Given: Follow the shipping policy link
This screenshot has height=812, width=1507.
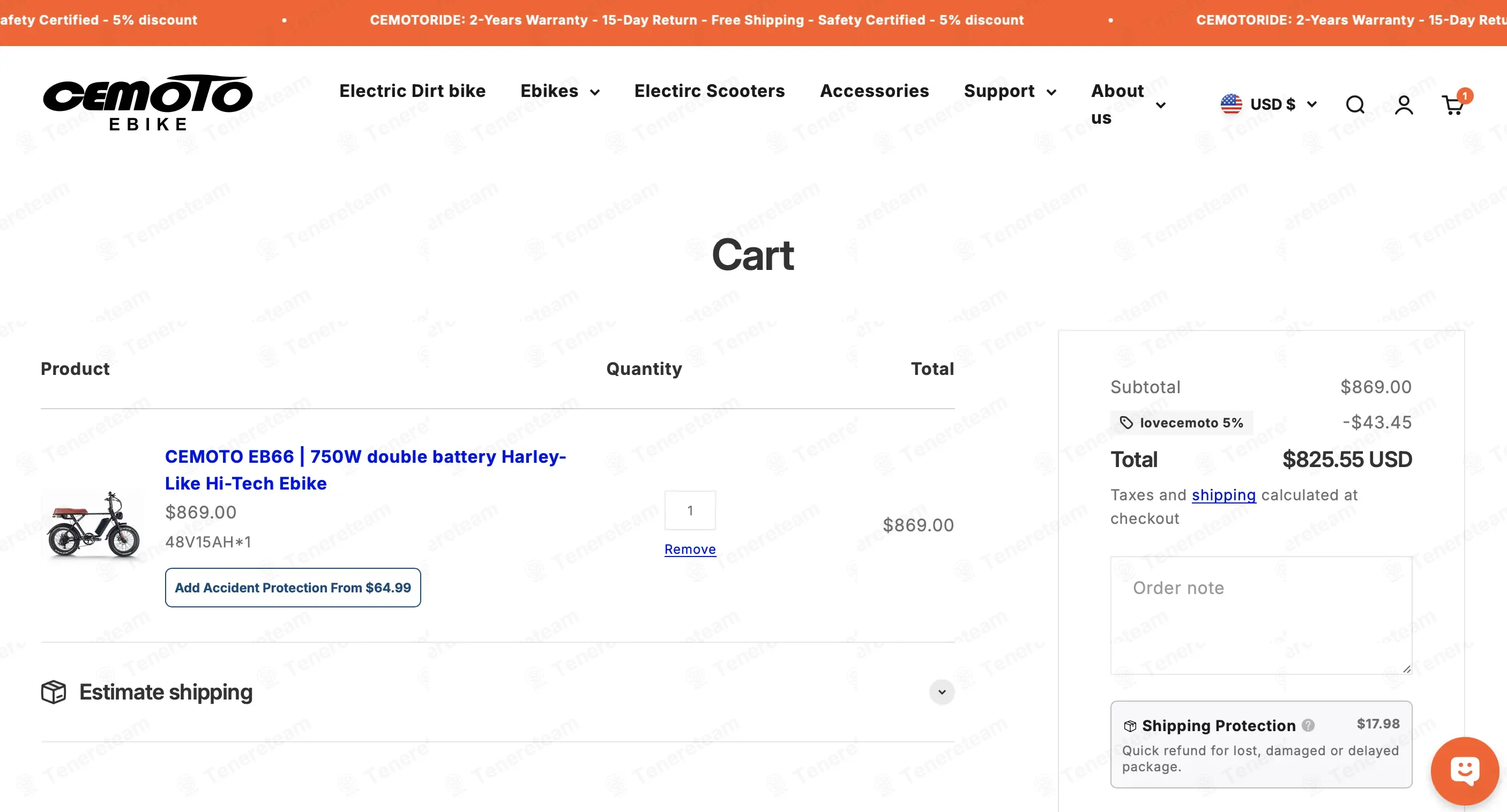Looking at the screenshot, I should (x=1223, y=494).
